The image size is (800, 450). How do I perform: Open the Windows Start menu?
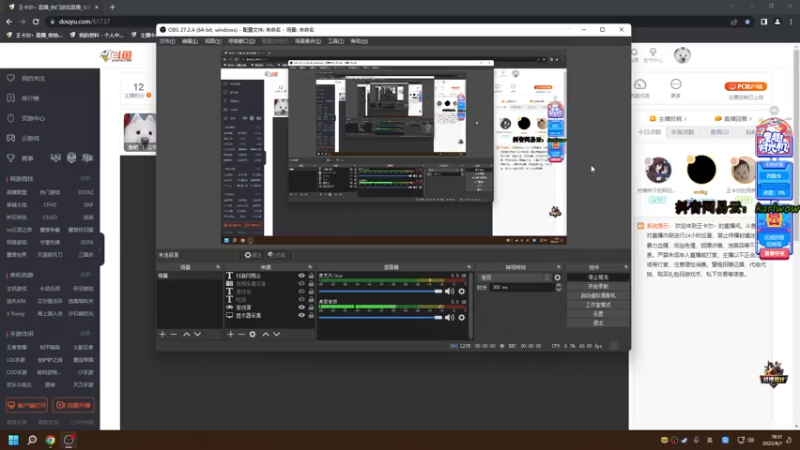point(13,440)
